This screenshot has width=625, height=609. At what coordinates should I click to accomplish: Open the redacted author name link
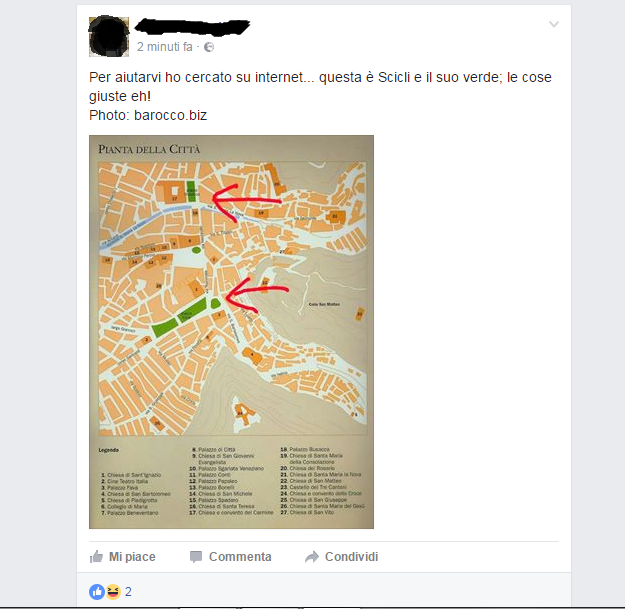tap(192, 26)
